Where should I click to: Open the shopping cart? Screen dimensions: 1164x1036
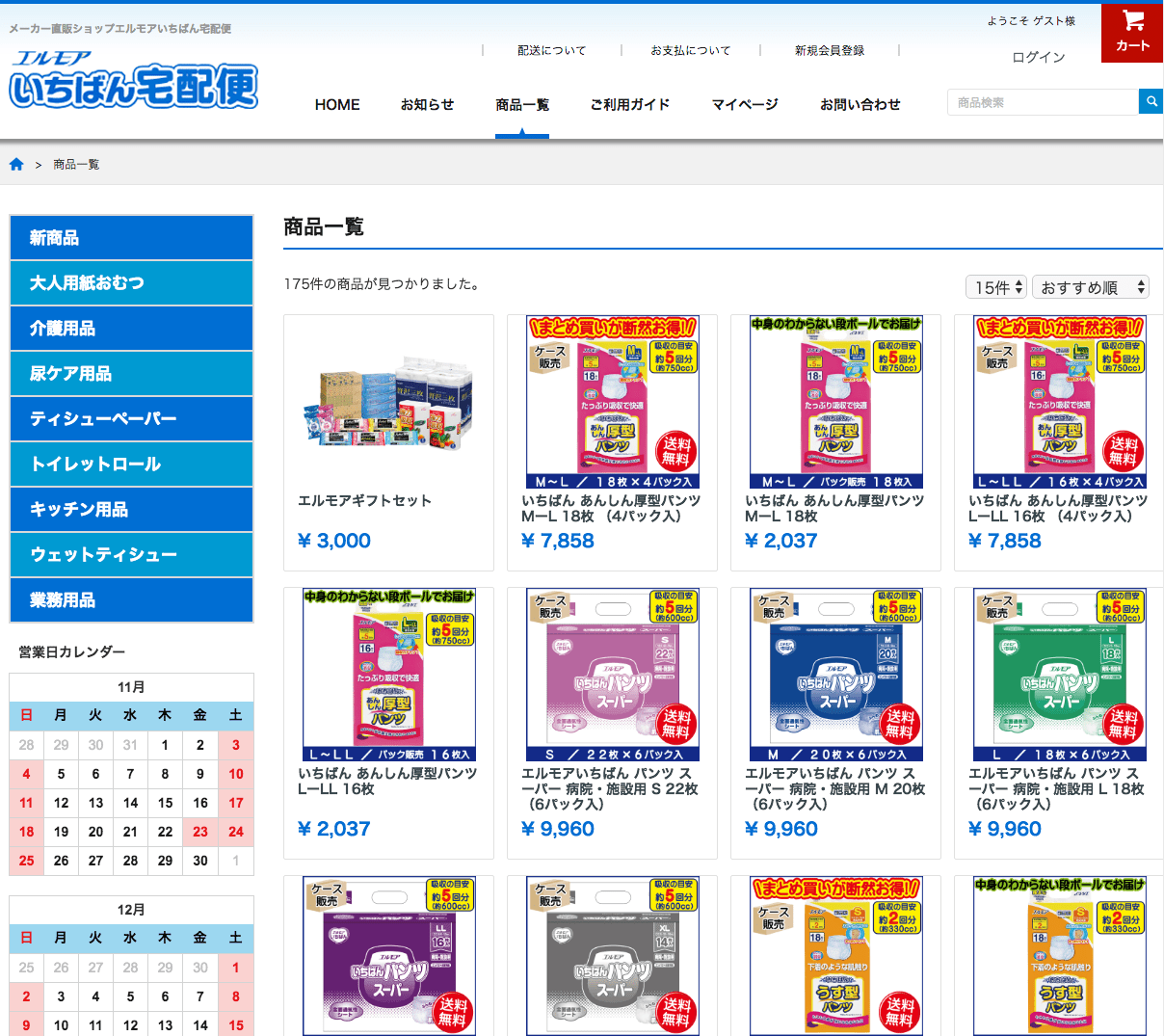click(1131, 32)
